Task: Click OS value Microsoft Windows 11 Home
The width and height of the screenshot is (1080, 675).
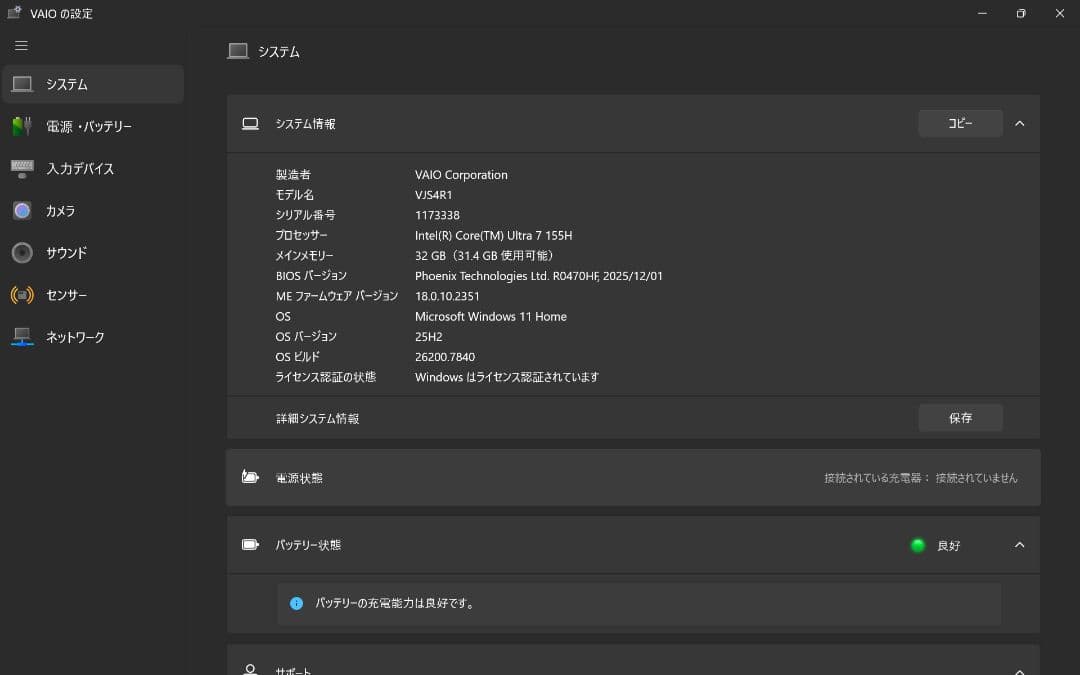Action: [490, 316]
